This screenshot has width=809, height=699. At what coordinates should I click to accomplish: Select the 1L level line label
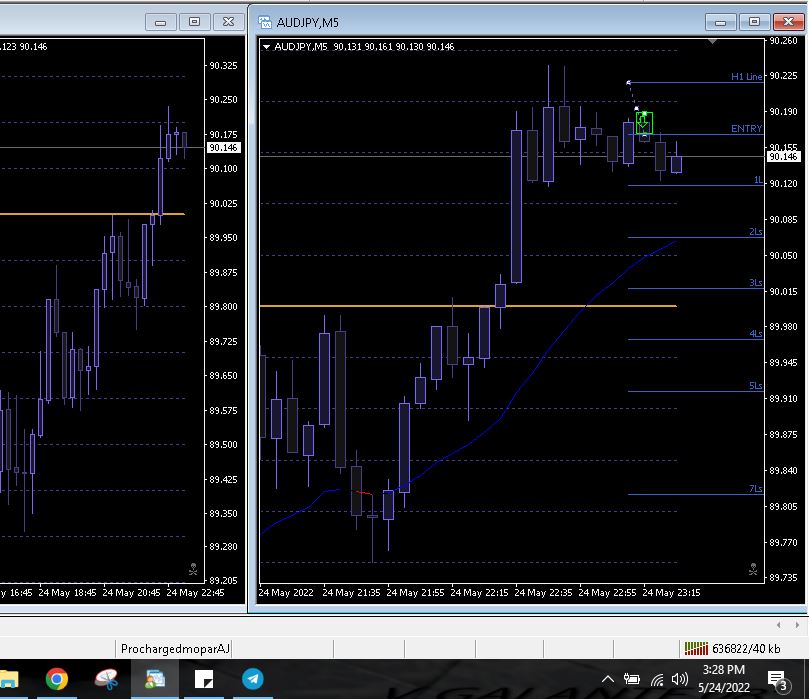pos(758,180)
